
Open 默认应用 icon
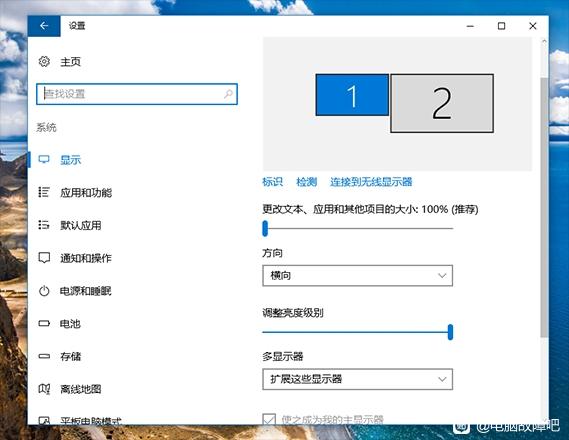44,225
